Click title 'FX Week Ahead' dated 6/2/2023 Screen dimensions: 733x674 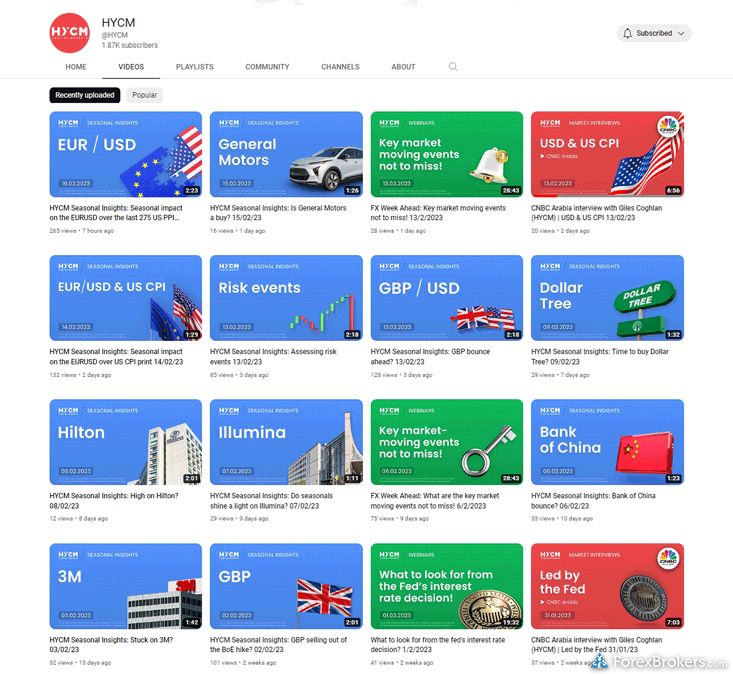point(435,501)
